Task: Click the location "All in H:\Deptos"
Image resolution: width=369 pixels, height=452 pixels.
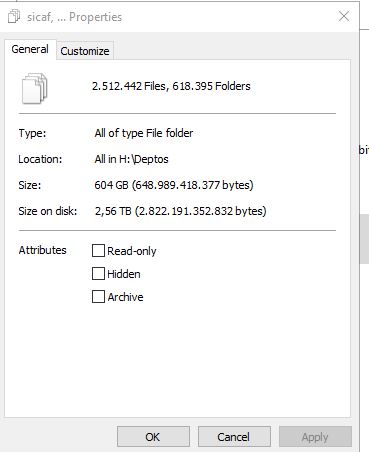Action: (x=131, y=159)
